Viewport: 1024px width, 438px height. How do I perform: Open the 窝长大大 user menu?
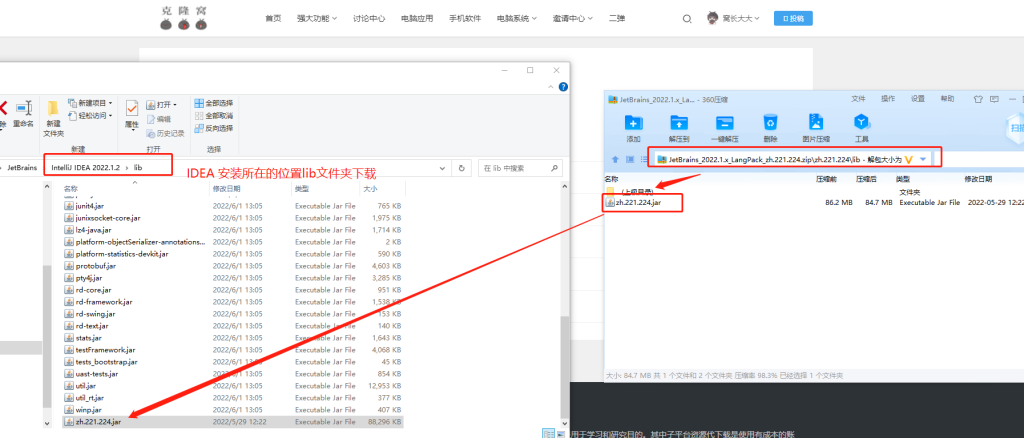(x=733, y=18)
